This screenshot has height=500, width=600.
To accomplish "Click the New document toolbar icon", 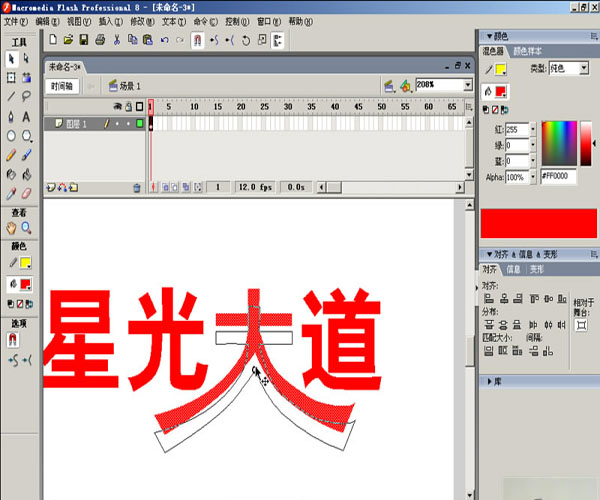I will [53, 40].
